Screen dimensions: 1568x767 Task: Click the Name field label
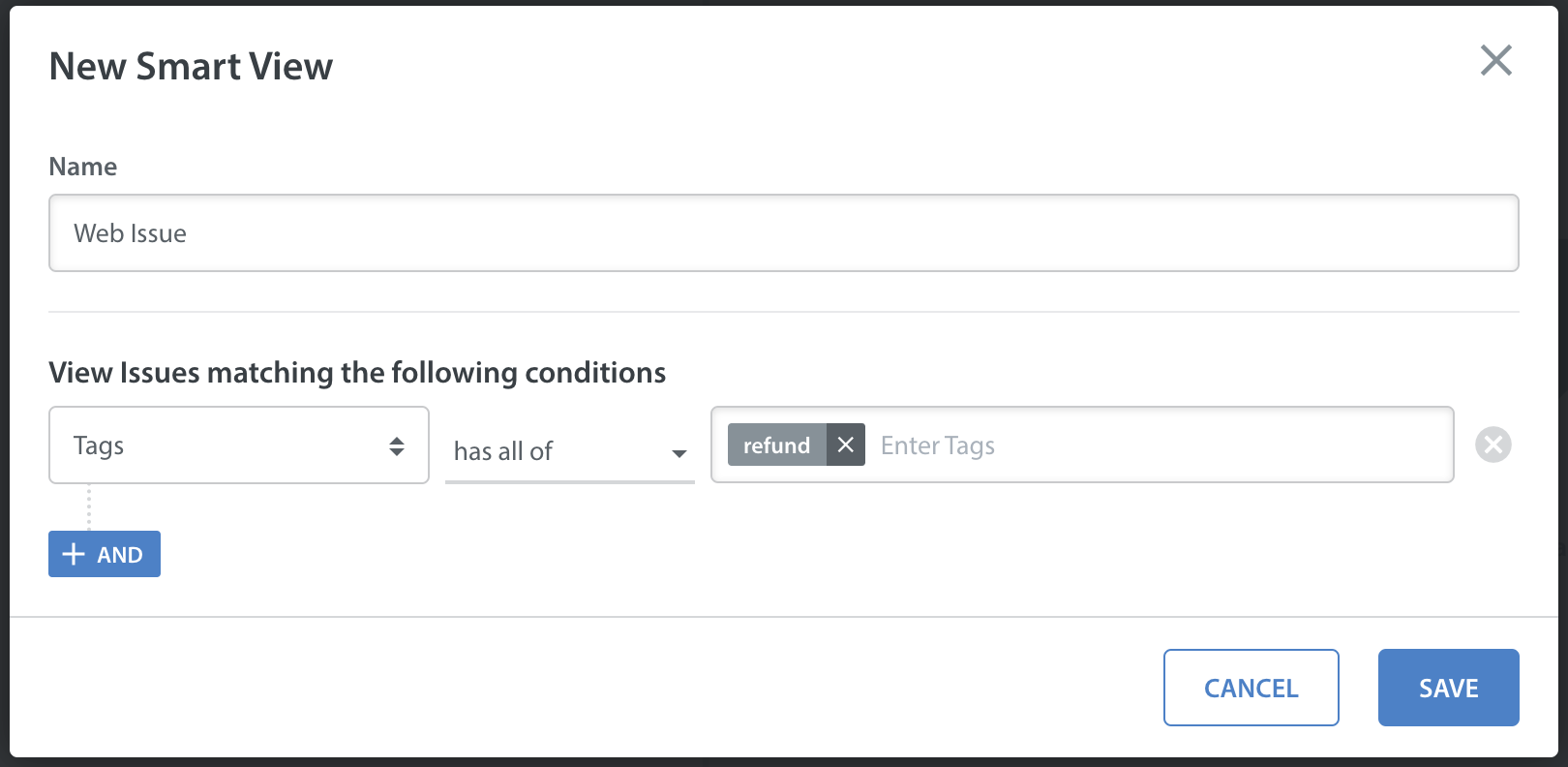(x=83, y=167)
